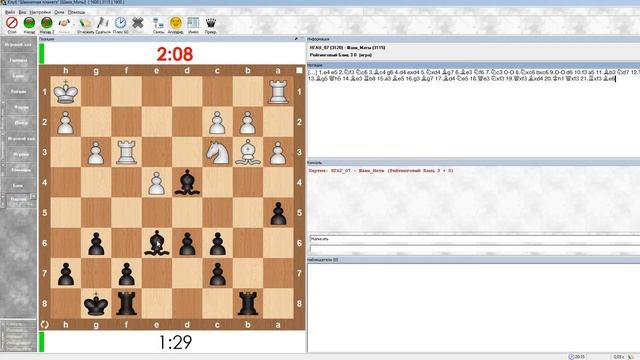
Task: Click the red game announcement line in console
Action: click(x=381, y=171)
